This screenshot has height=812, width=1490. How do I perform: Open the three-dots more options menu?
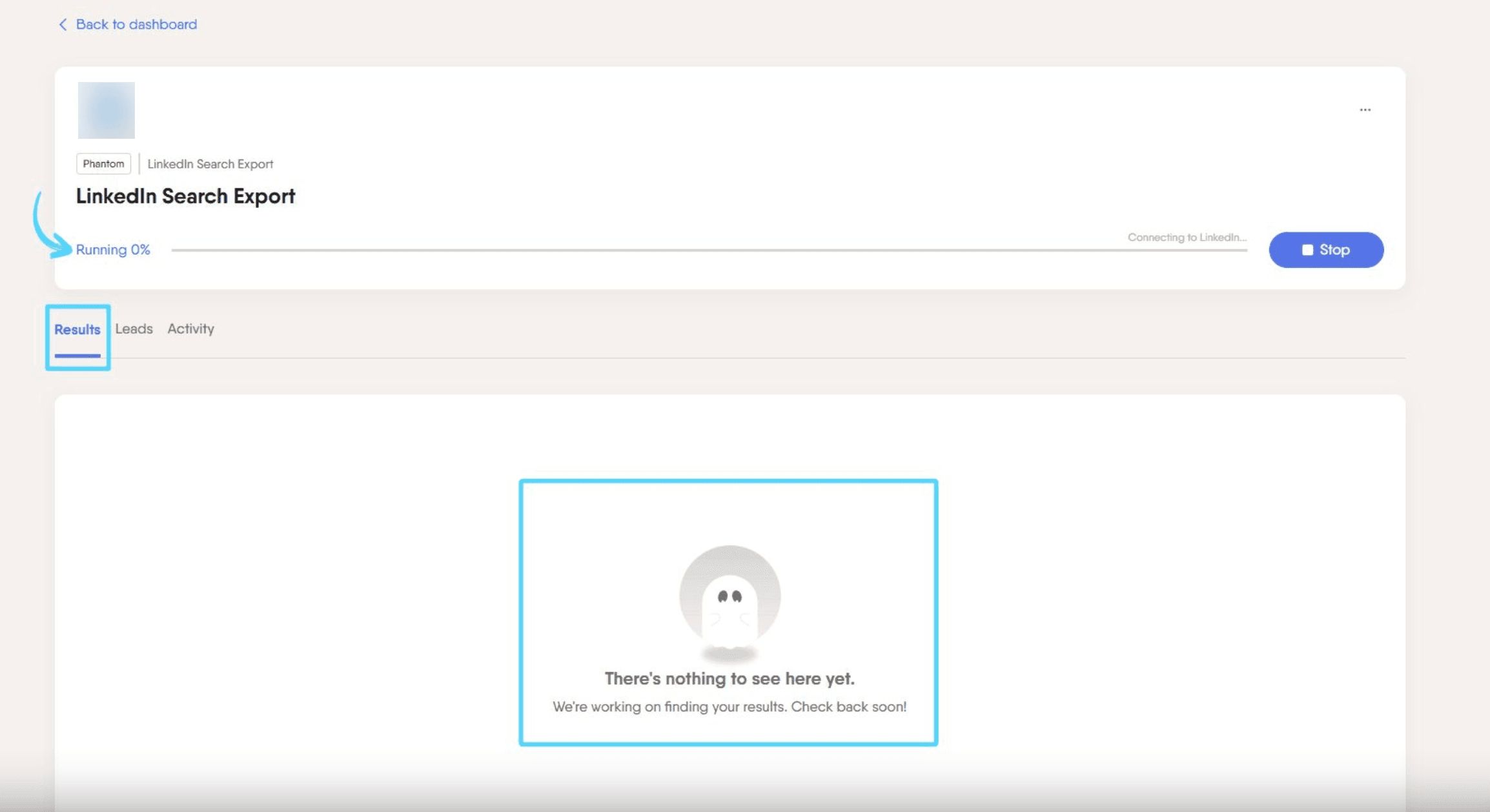click(1365, 110)
